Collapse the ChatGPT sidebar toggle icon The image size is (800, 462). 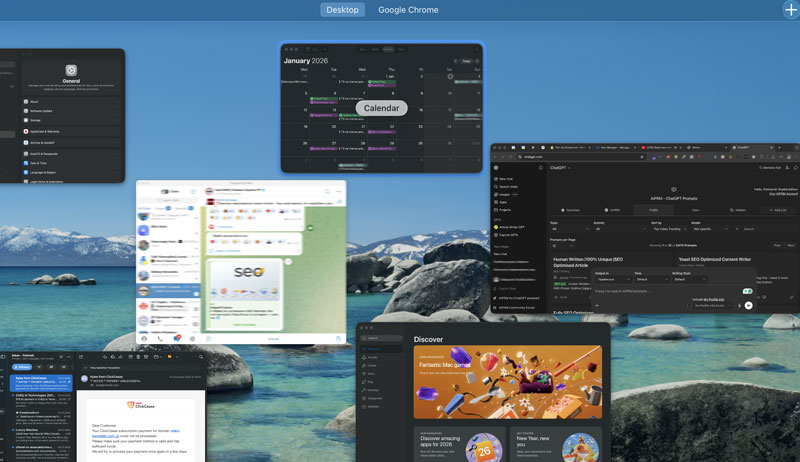[x=541, y=168]
